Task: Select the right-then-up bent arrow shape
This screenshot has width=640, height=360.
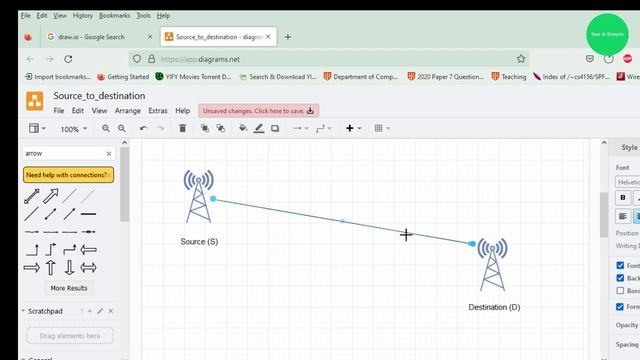Action: (32, 249)
